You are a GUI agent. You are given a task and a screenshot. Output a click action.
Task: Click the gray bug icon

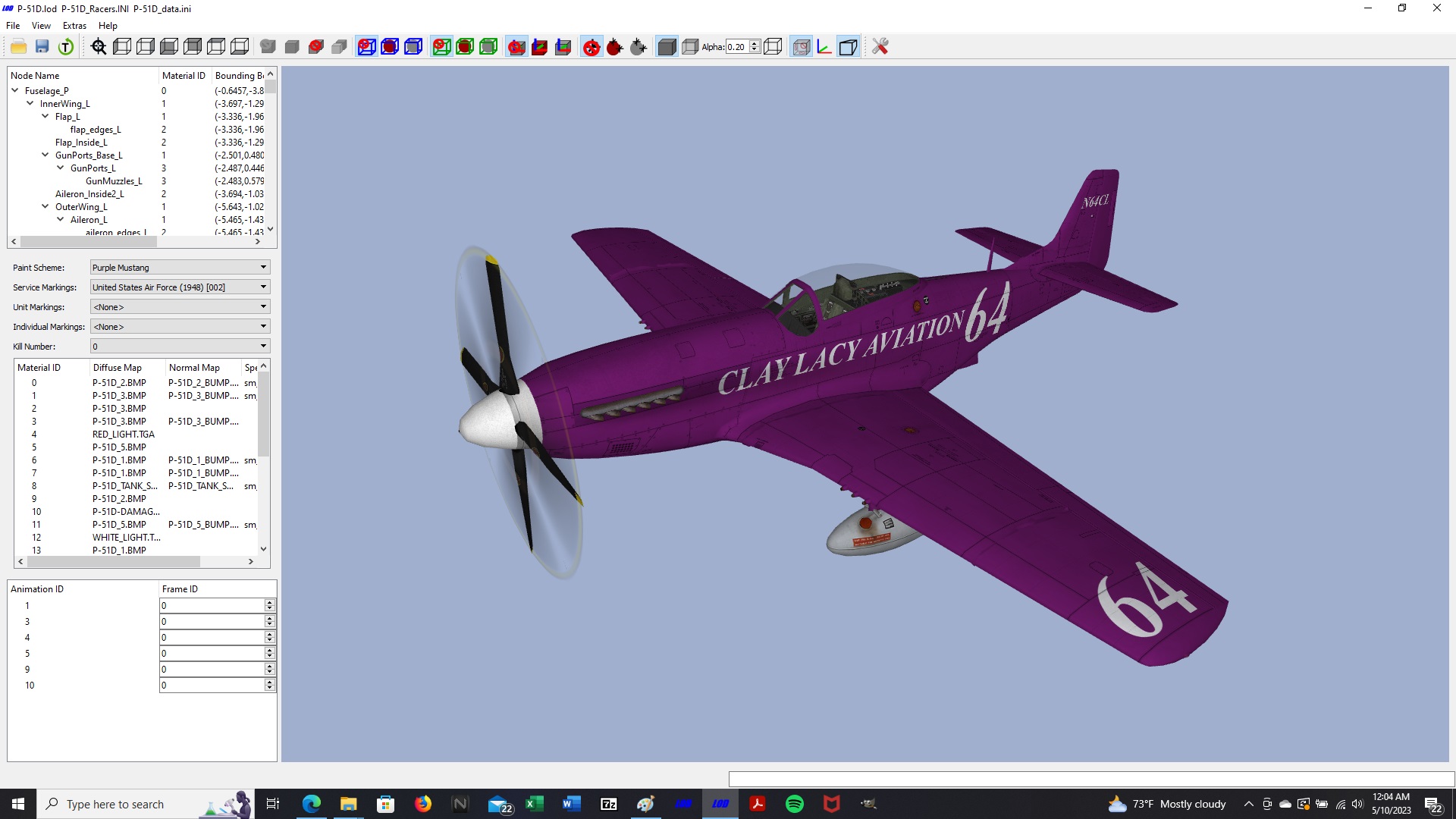[x=639, y=47]
